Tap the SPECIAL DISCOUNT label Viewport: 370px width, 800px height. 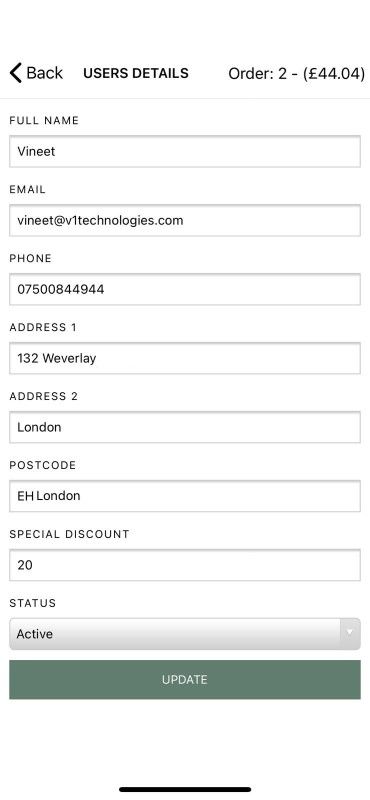[69, 534]
